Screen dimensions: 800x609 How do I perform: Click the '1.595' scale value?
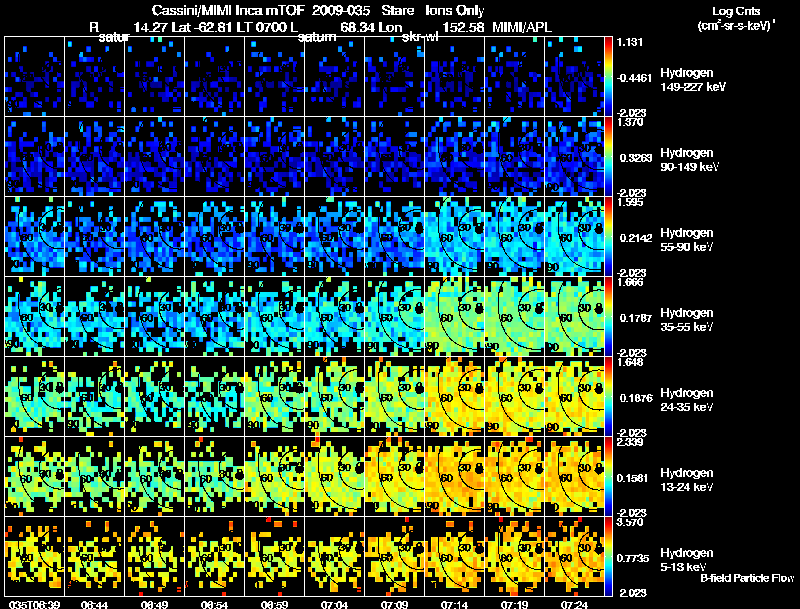click(x=630, y=202)
